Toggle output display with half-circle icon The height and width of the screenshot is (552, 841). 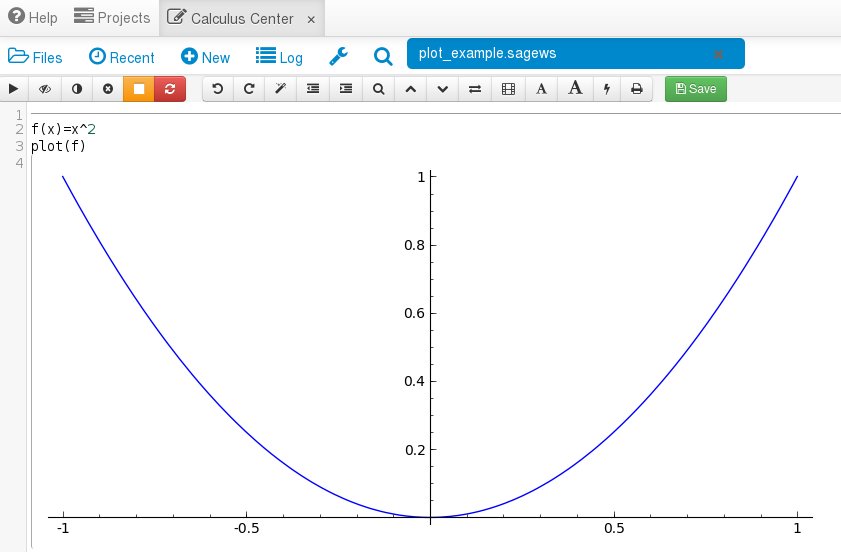pos(77,89)
